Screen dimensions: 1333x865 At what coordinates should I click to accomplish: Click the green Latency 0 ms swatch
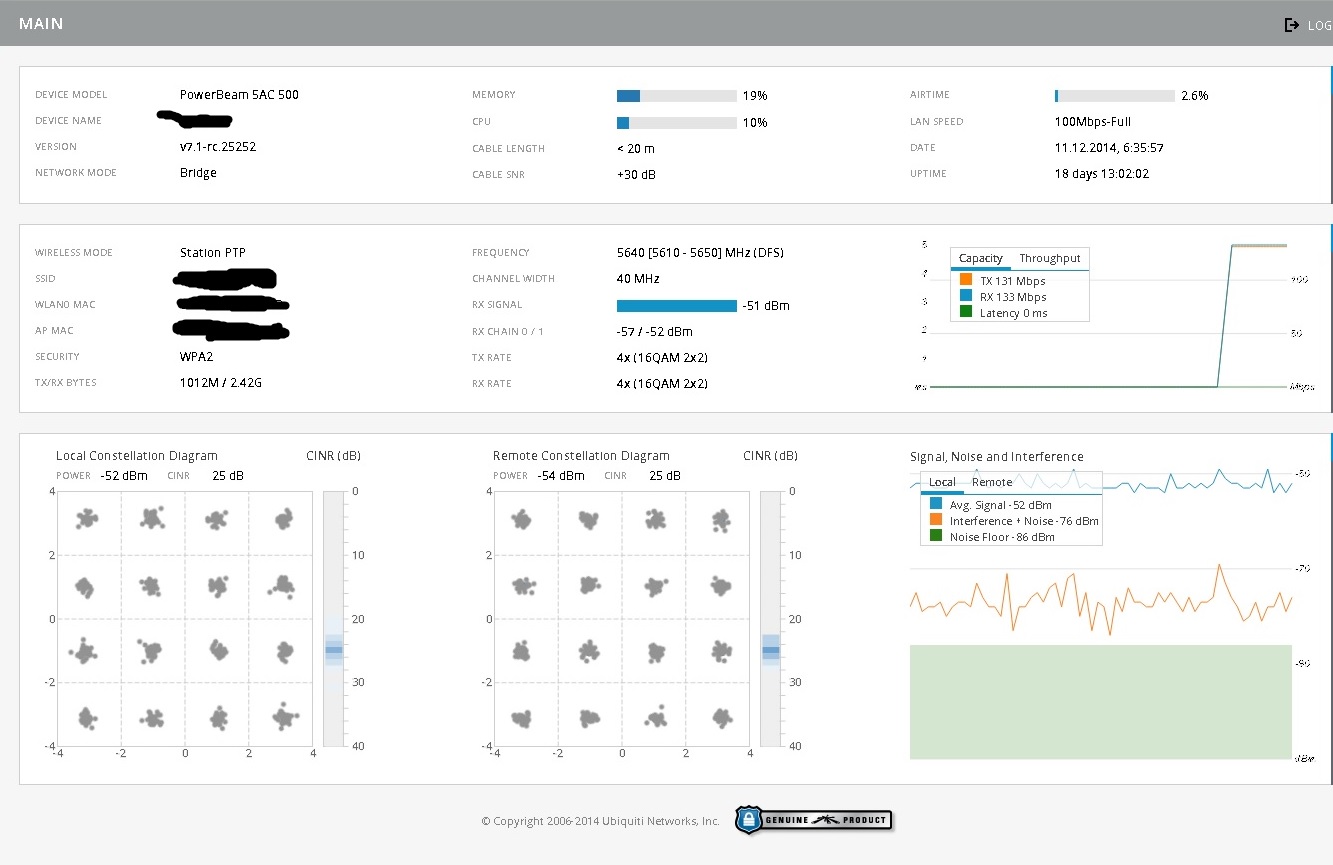coord(965,312)
